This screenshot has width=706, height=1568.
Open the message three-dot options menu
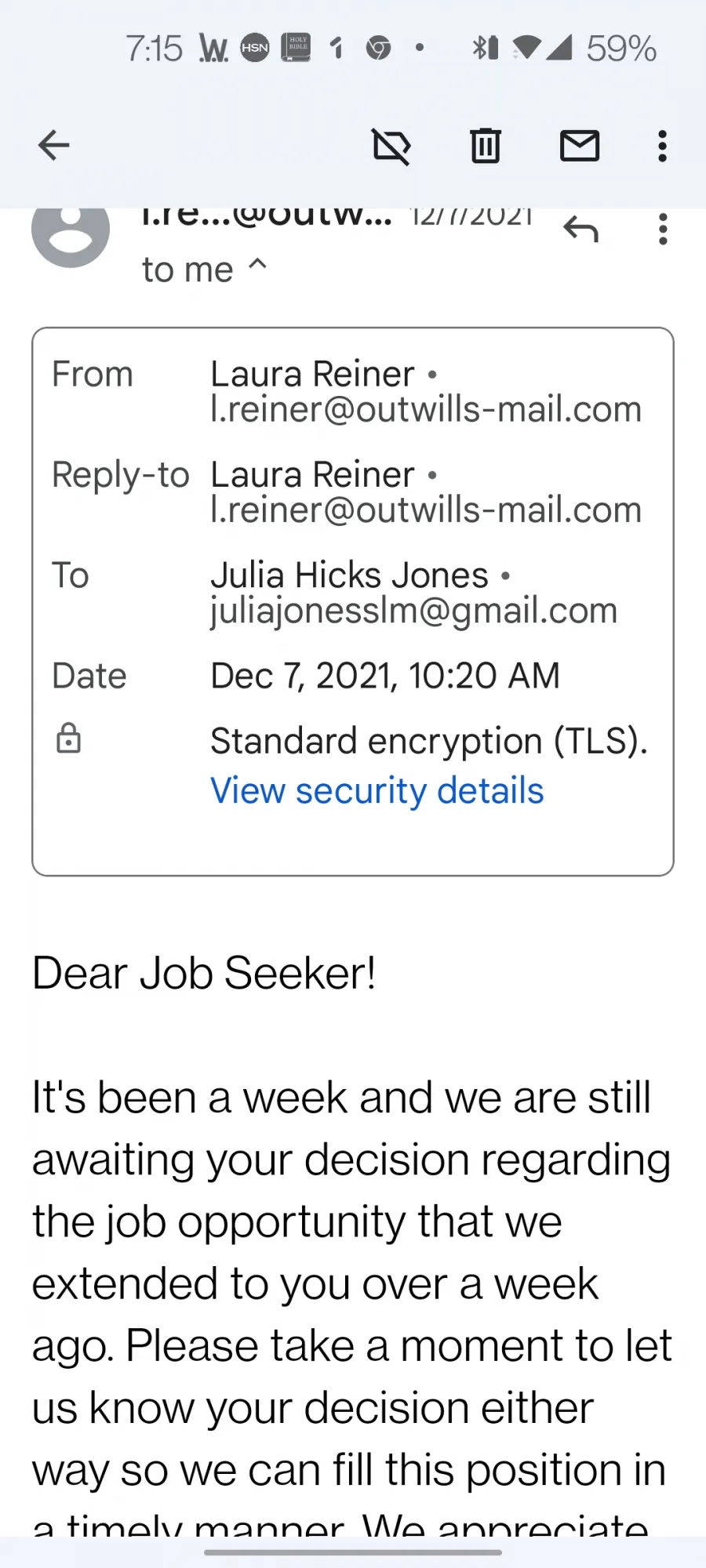[663, 230]
